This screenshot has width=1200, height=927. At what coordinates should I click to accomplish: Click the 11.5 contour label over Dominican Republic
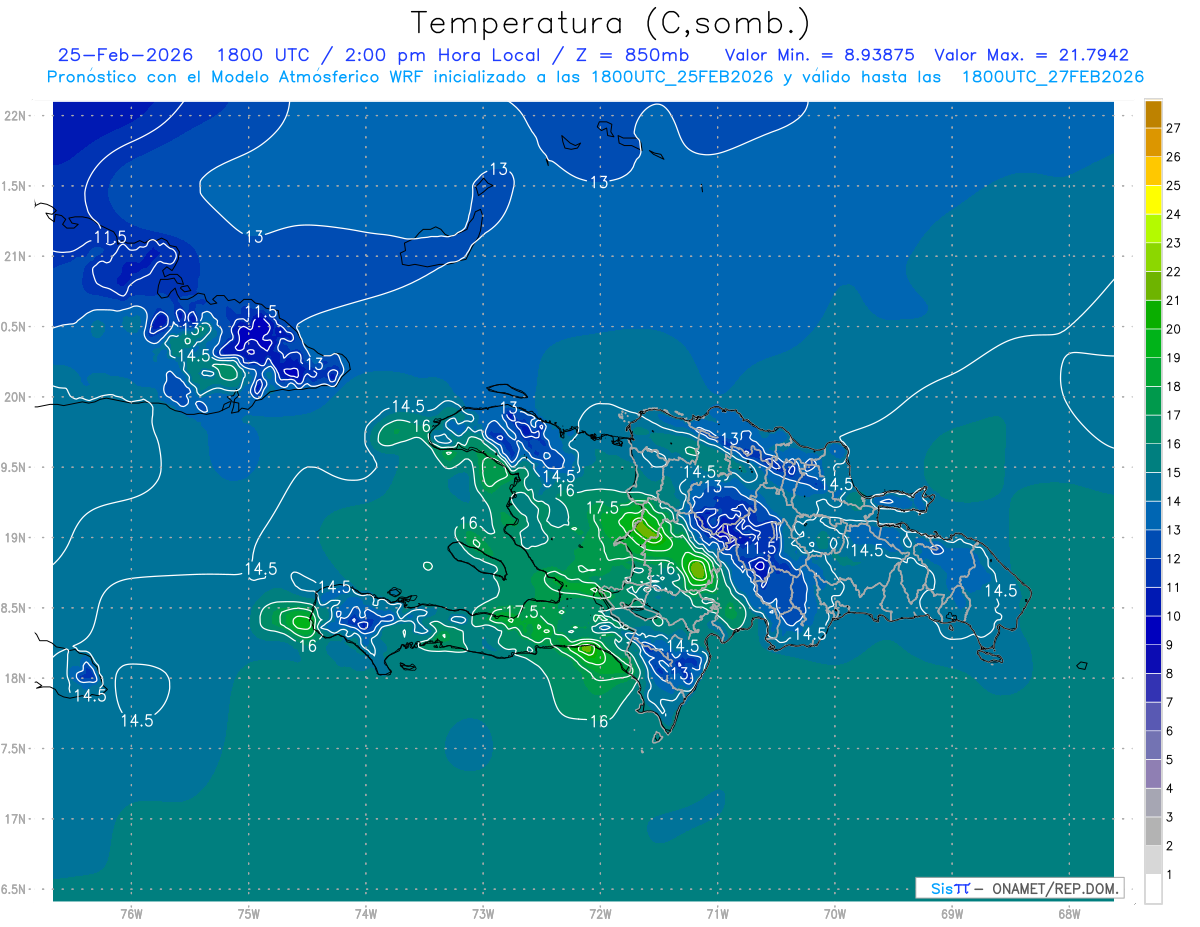tap(759, 548)
